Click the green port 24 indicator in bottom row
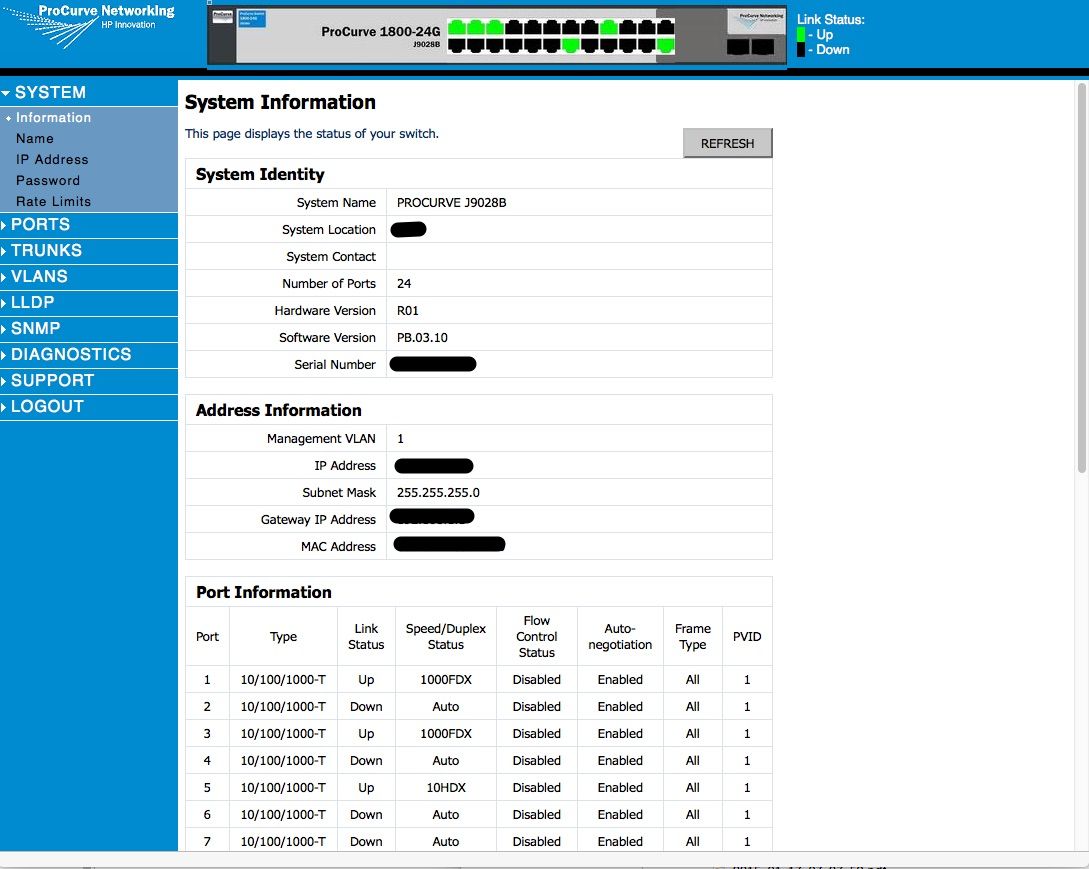This screenshot has height=869, width=1089. [666, 45]
